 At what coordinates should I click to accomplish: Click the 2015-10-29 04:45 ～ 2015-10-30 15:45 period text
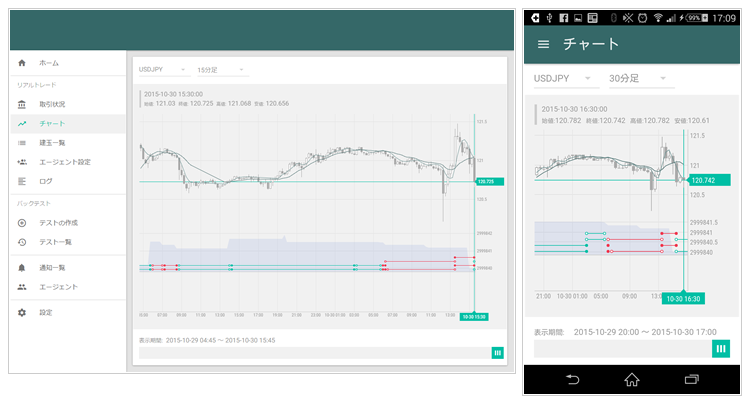[x=221, y=341]
